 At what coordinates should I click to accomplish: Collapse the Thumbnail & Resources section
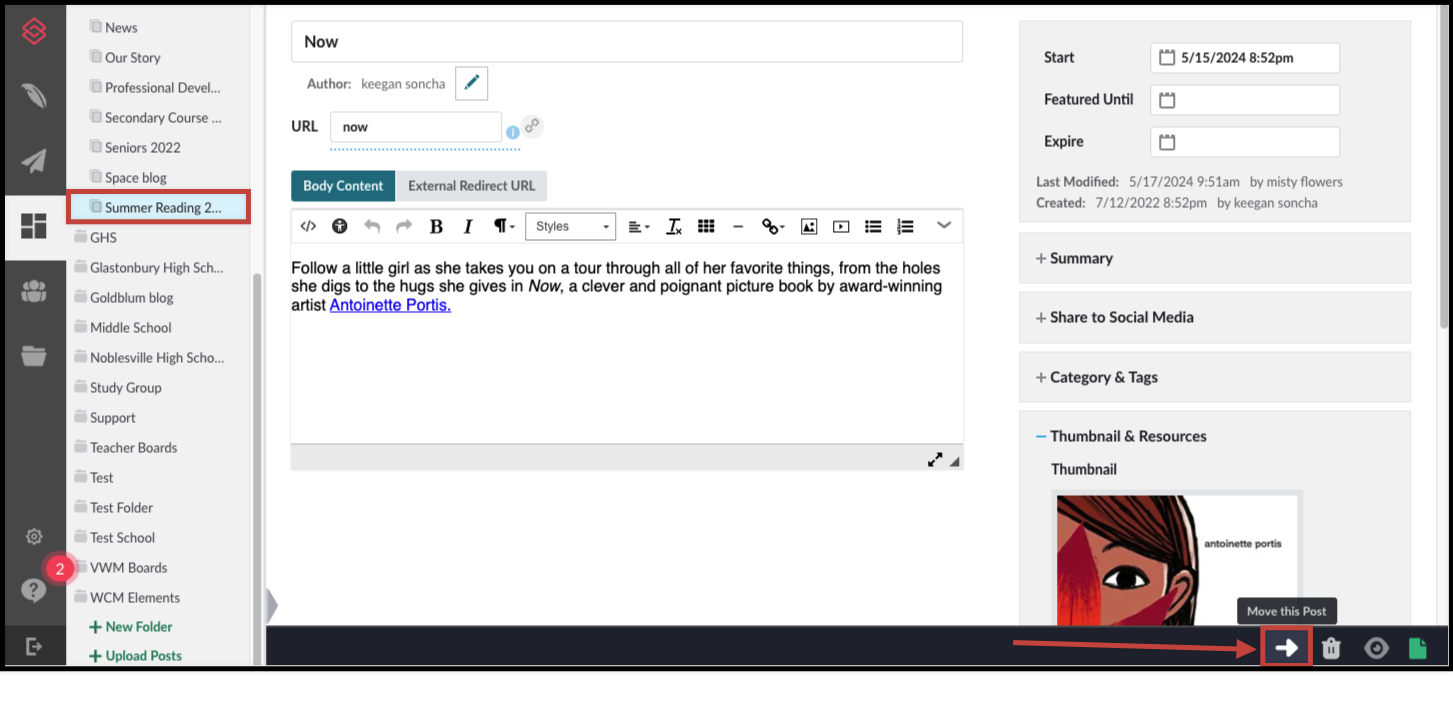pos(1121,436)
